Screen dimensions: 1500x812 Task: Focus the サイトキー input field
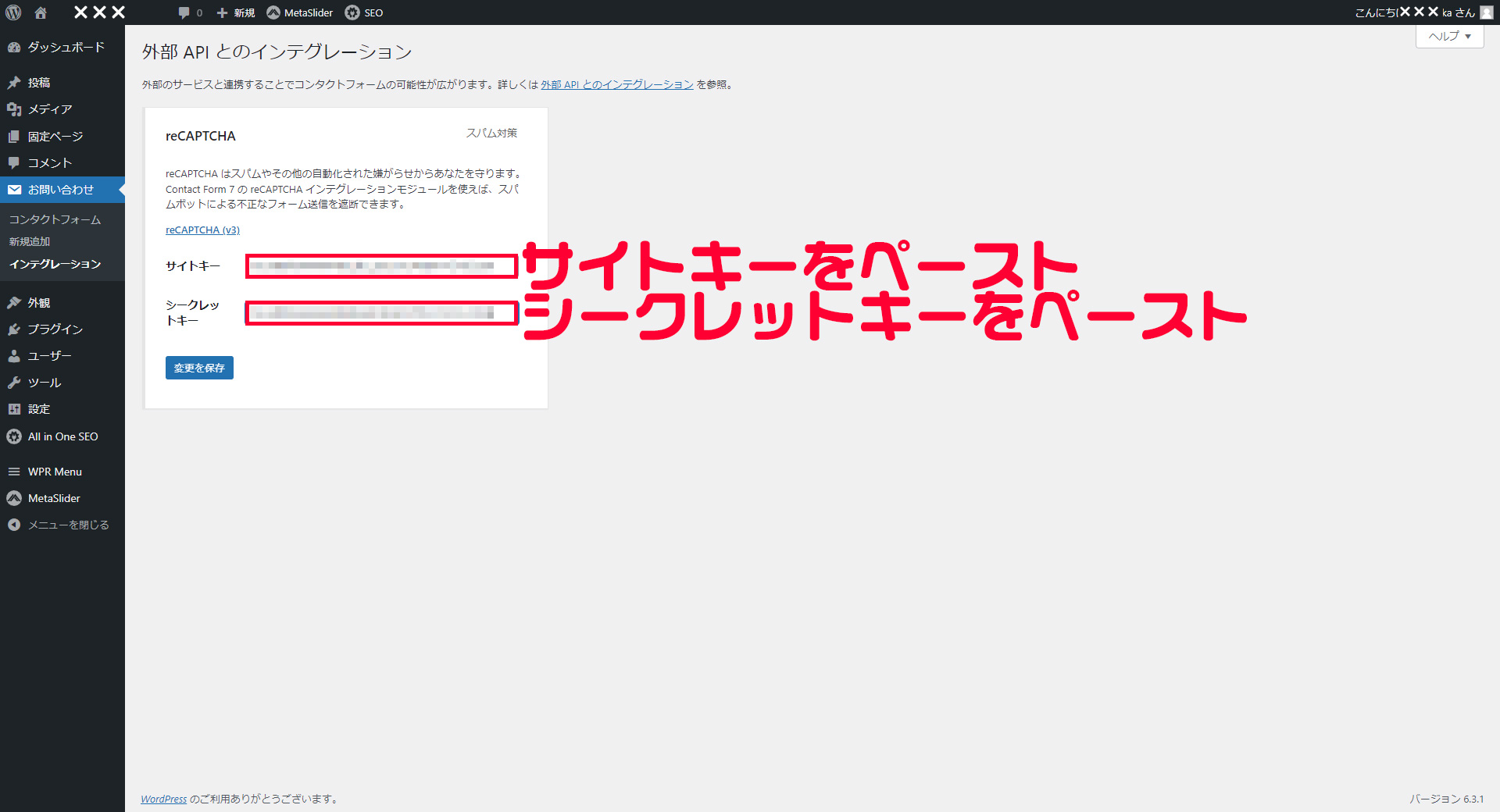point(382,266)
